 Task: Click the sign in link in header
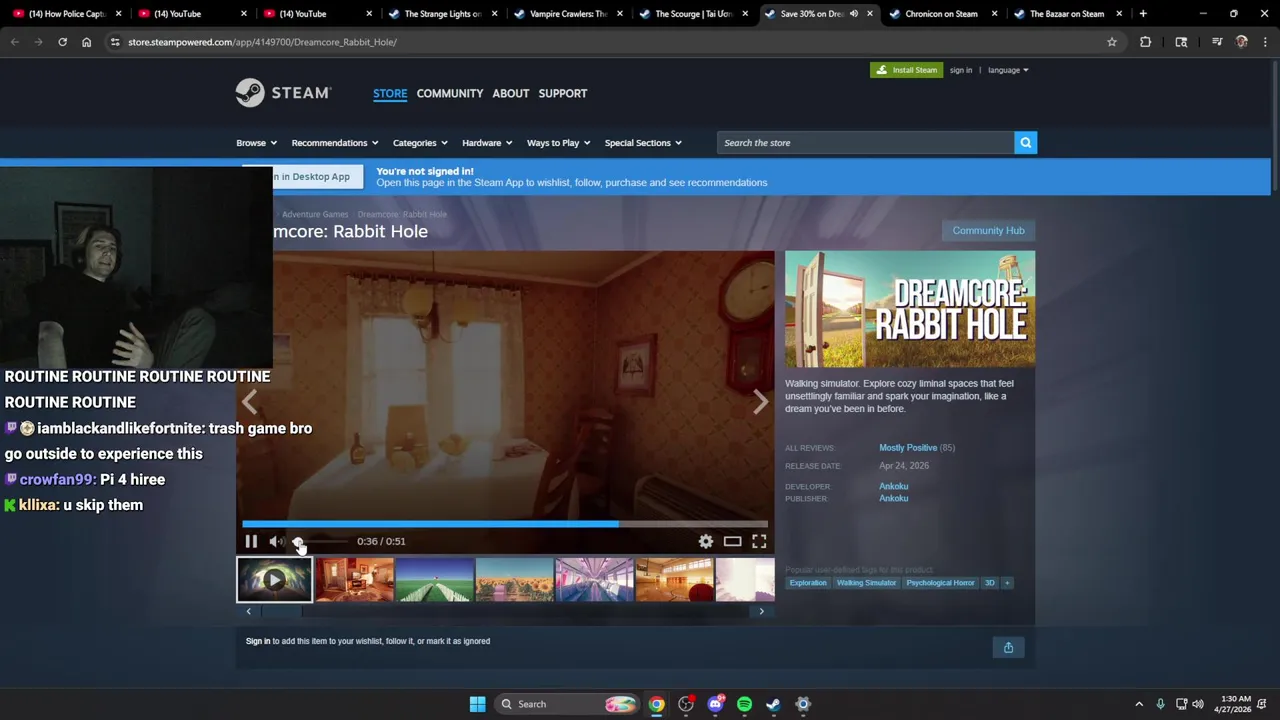click(x=961, y=70)
